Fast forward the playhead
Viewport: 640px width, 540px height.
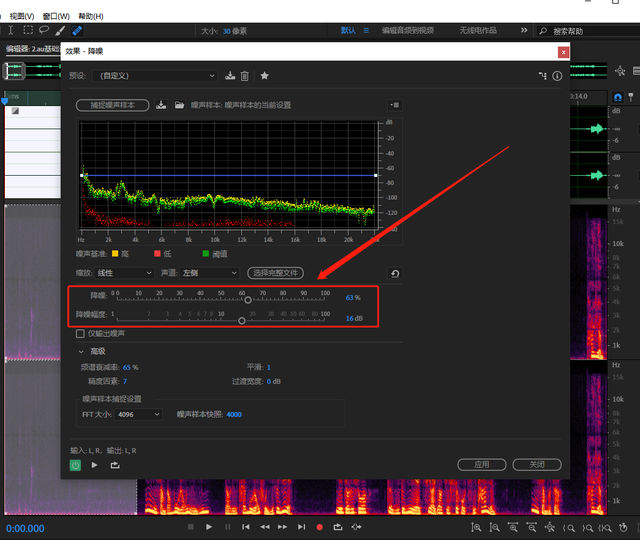[282, 527]
